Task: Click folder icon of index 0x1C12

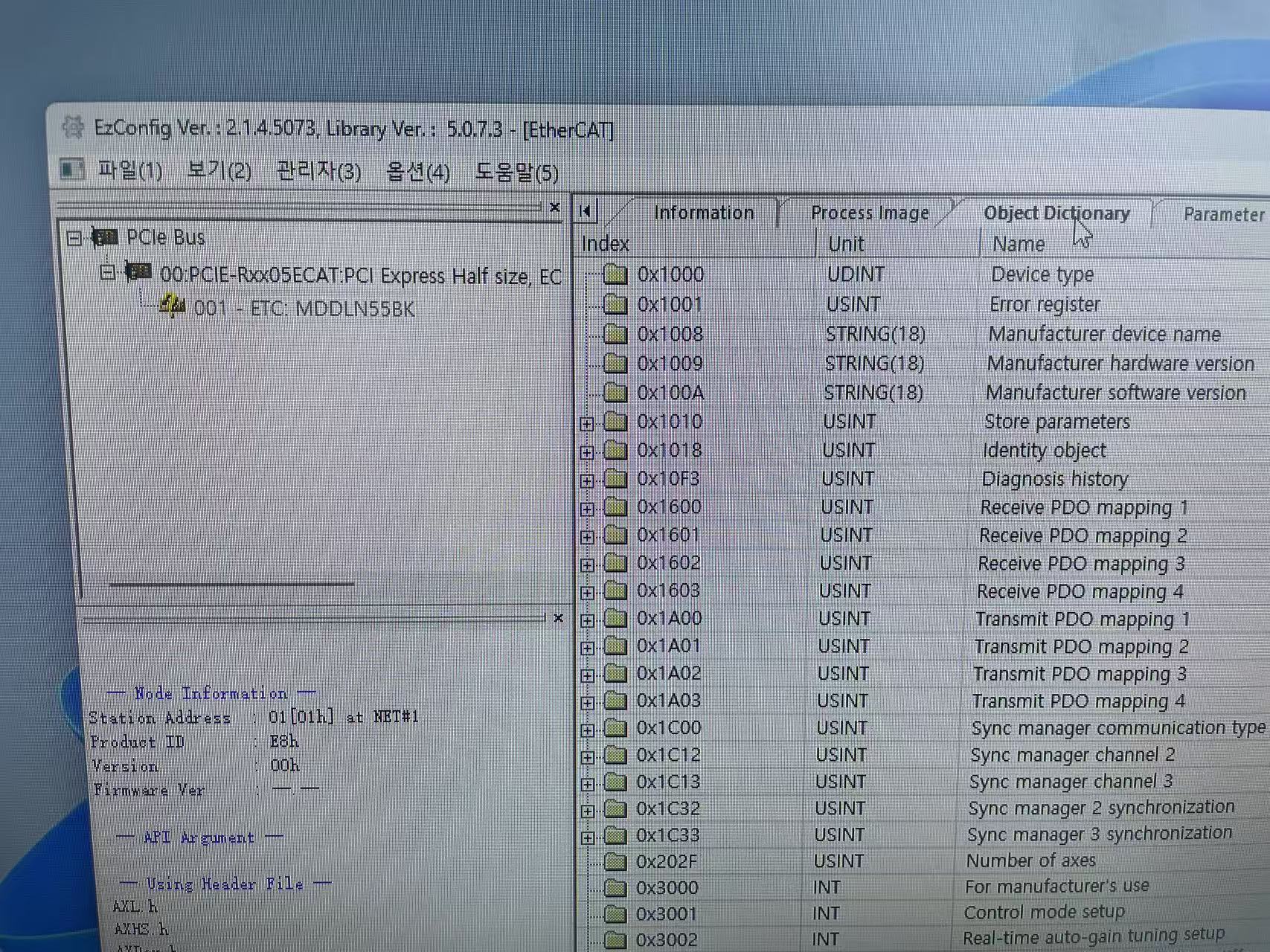Action: coord(615,756)
